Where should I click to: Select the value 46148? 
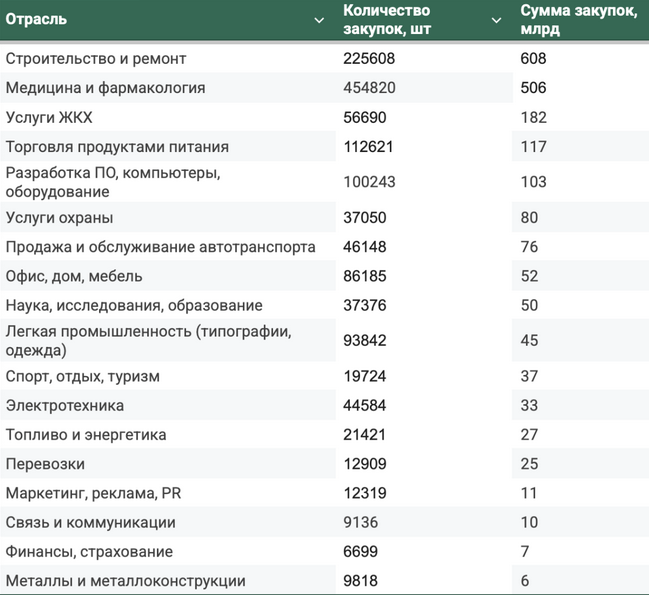point(365,247)
